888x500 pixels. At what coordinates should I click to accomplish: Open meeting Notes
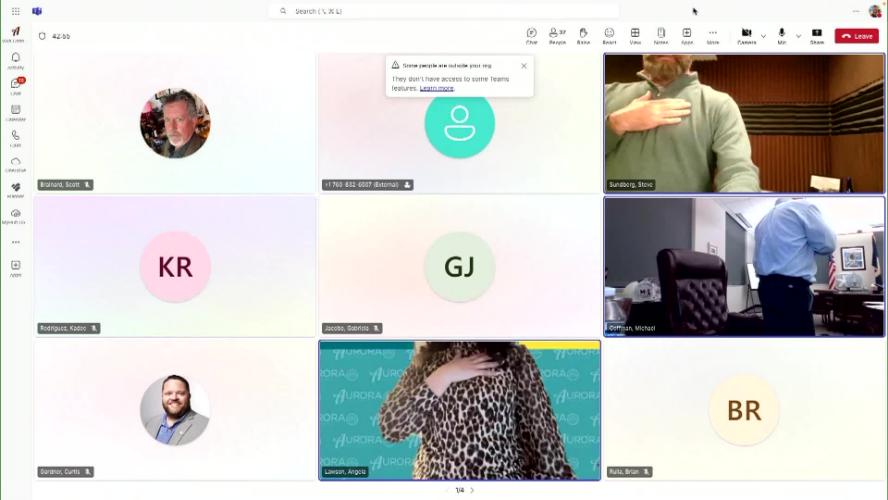point(661,35)
